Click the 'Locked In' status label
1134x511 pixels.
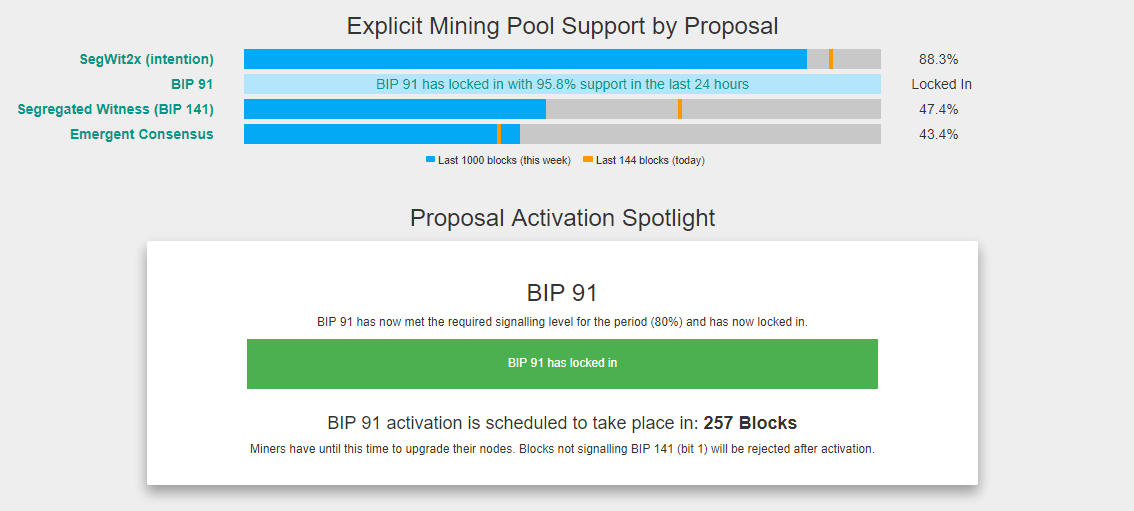coord(941,85)
